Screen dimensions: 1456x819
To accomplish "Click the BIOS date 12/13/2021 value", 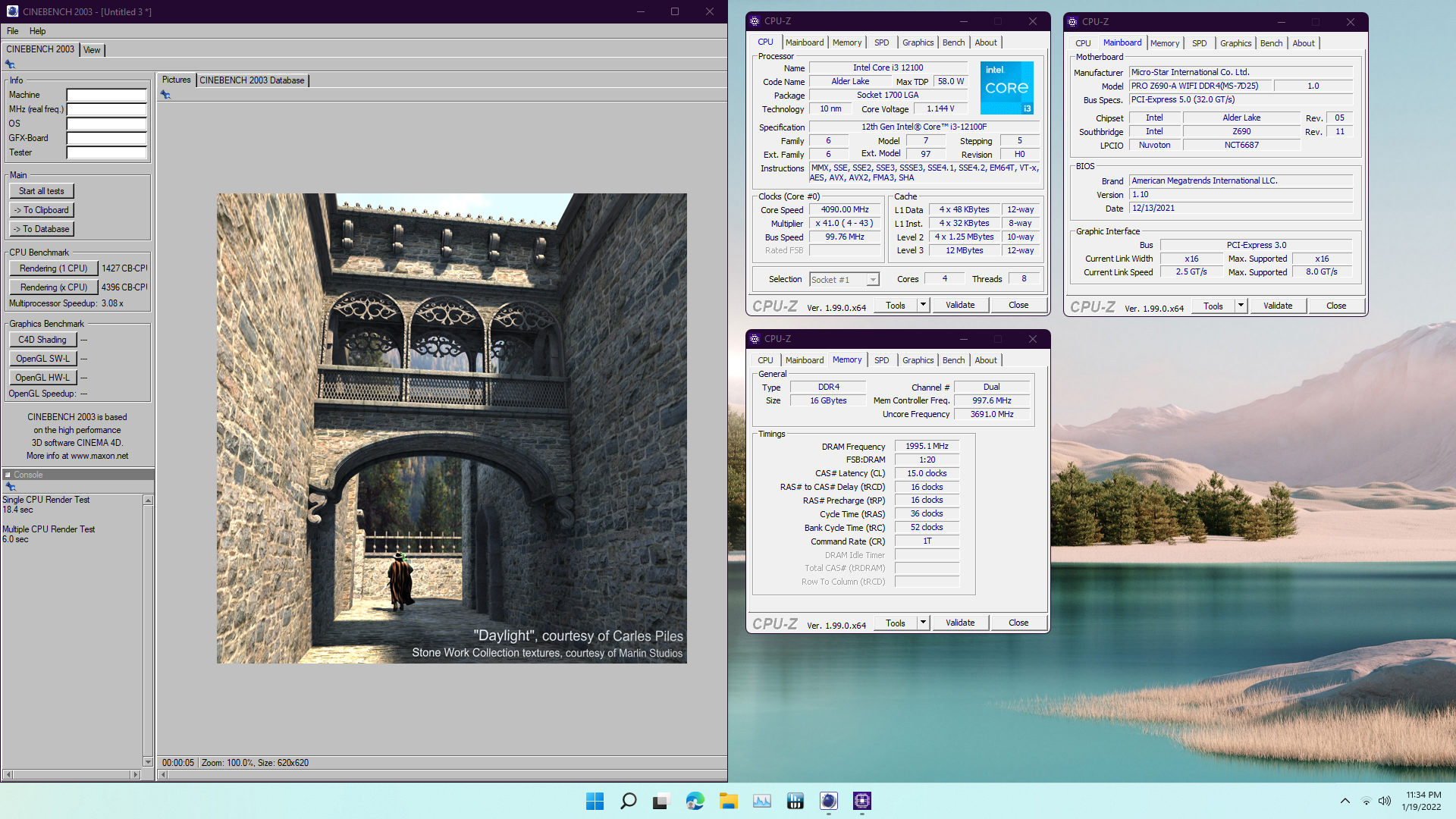I will coord(1241,209).
